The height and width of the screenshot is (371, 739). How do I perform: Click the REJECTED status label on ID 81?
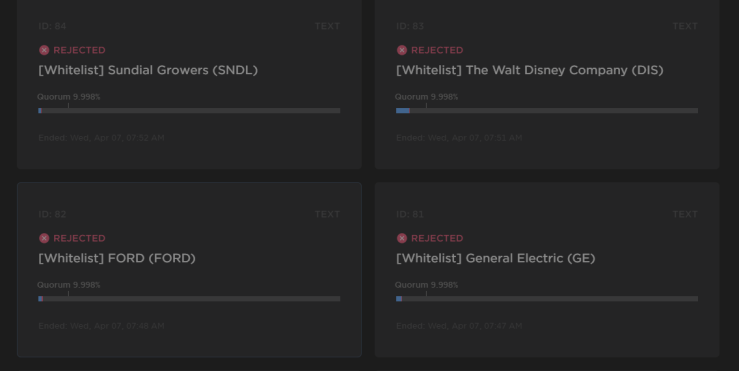click(437, 238)
